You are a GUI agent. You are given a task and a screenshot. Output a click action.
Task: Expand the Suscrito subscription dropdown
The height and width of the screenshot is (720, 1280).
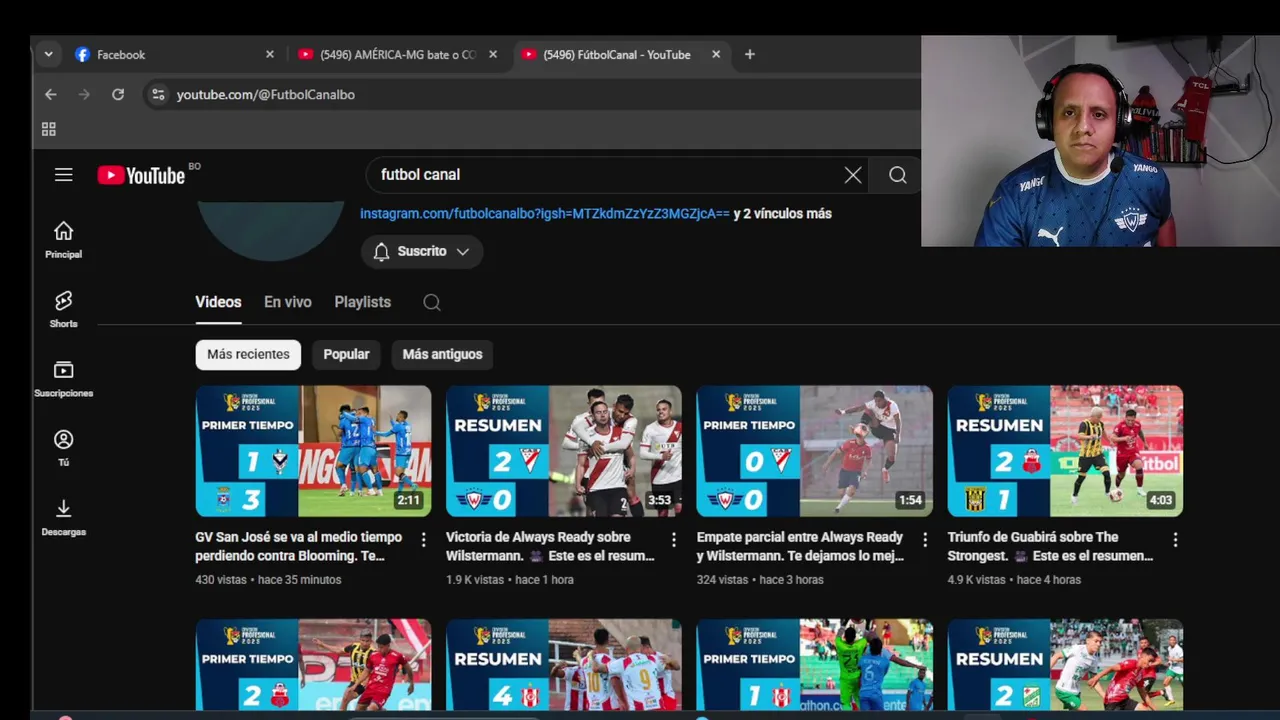(422, 251)
